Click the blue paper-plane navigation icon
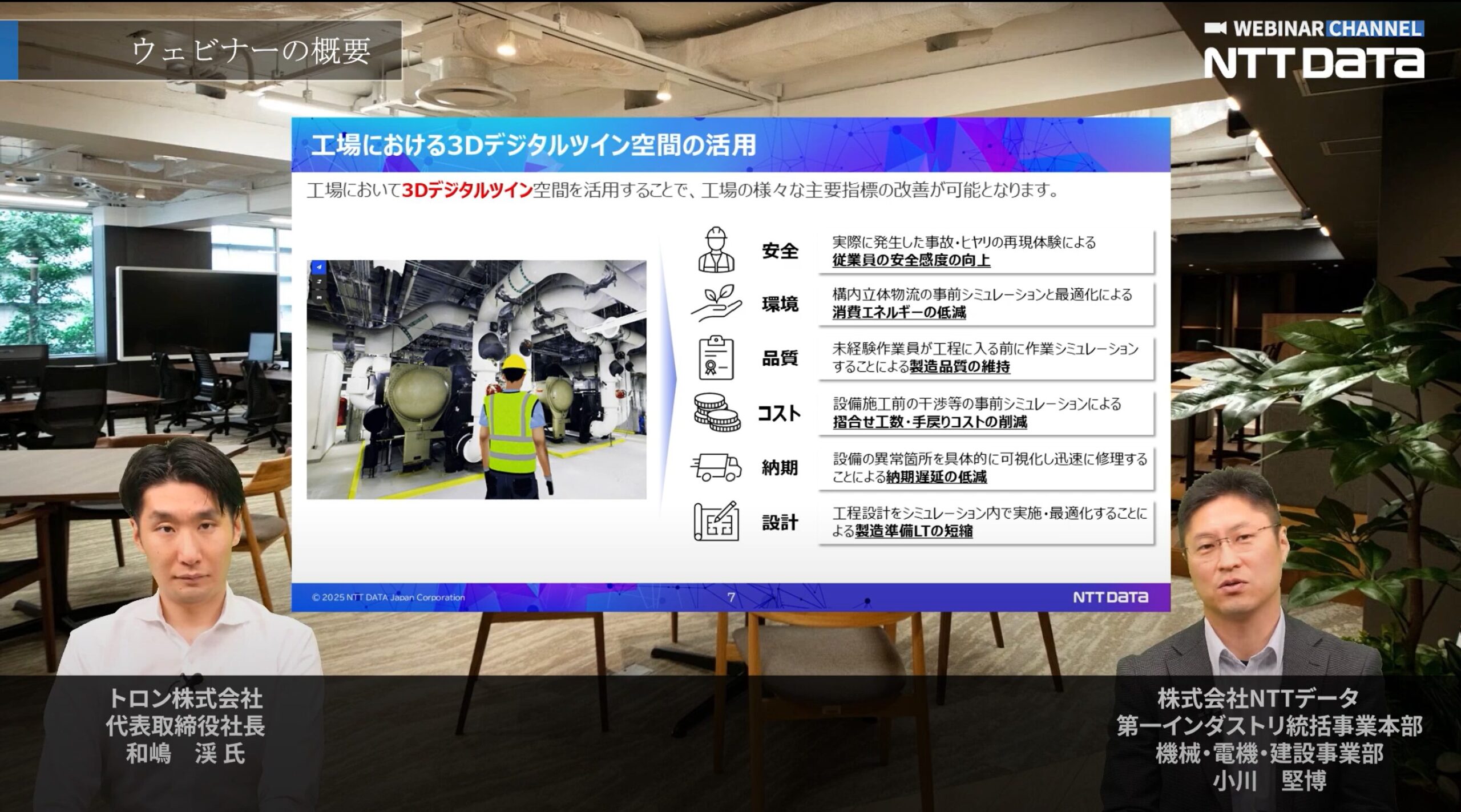Screen dimensions: 1461x812 point(319,267)
